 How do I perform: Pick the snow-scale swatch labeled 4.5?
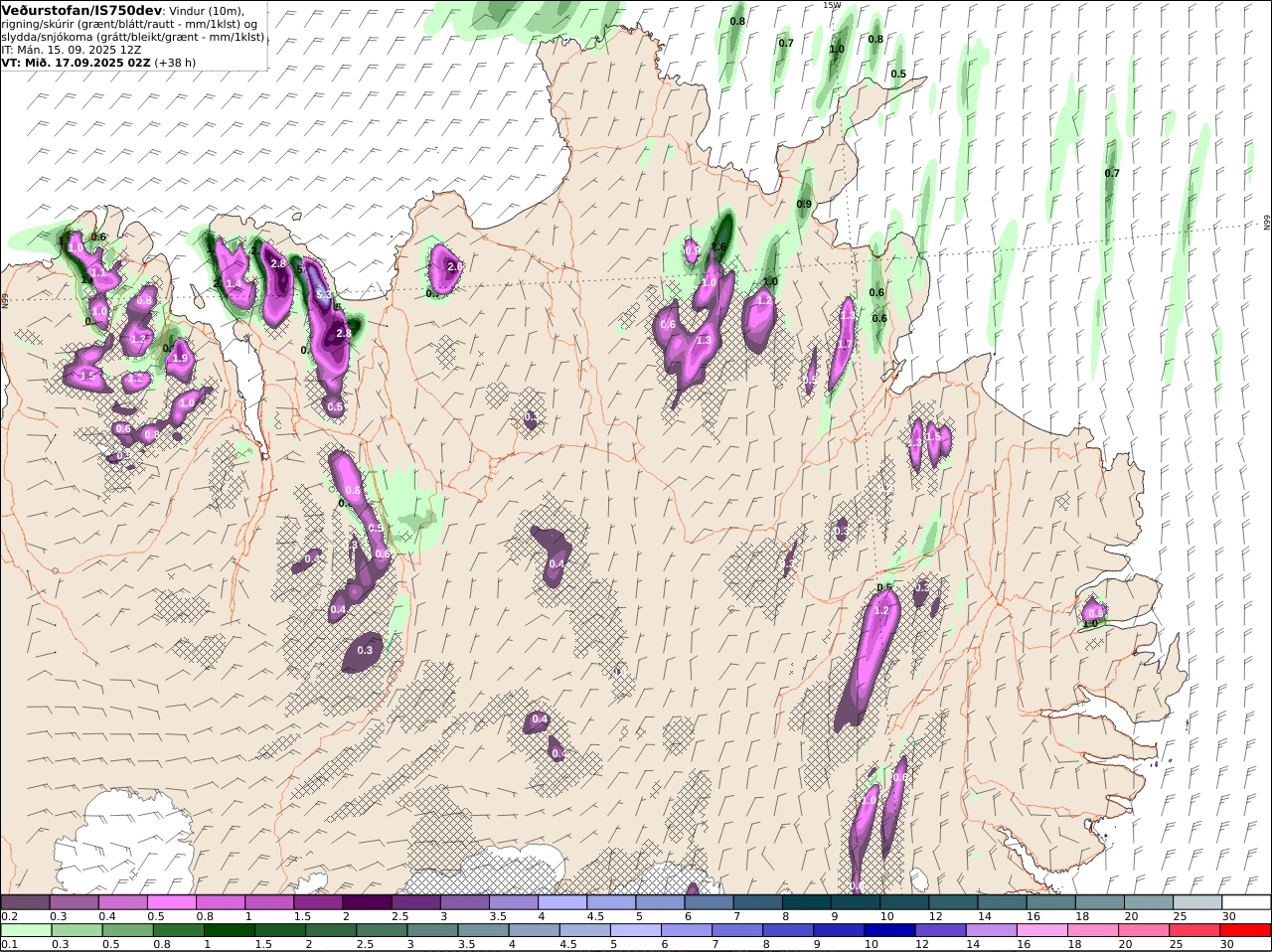click(x=611, y=902)
